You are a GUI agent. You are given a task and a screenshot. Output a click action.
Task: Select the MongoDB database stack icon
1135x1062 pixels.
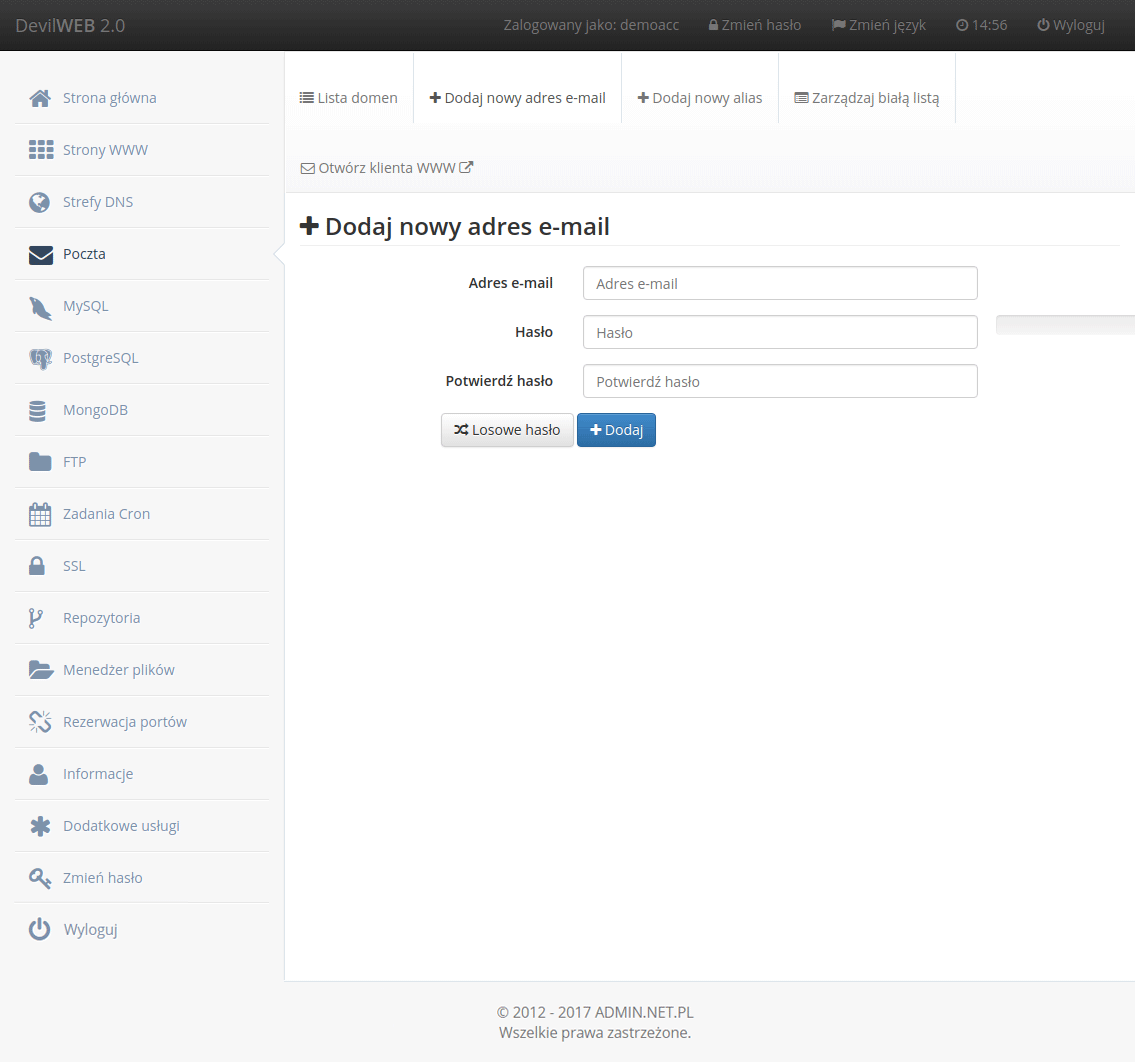[39, 411]
